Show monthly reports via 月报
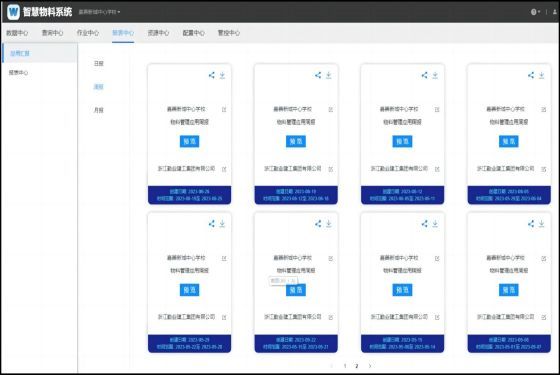This screenshot has width=560, height=375. (99, 110)
